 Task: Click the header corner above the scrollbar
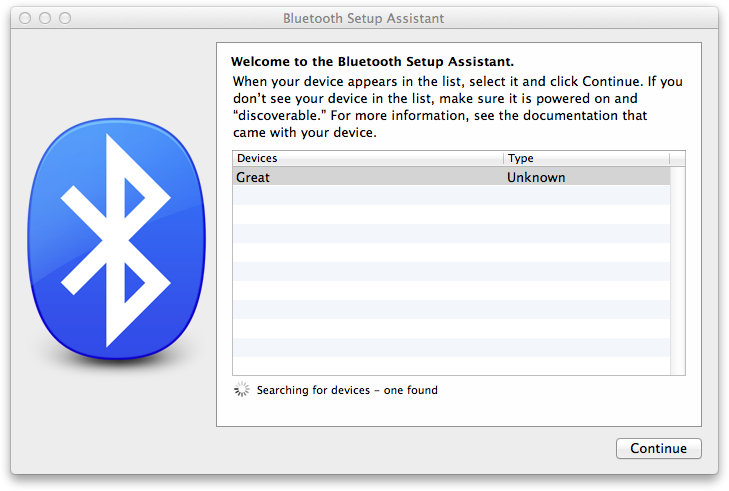point(677,159)
